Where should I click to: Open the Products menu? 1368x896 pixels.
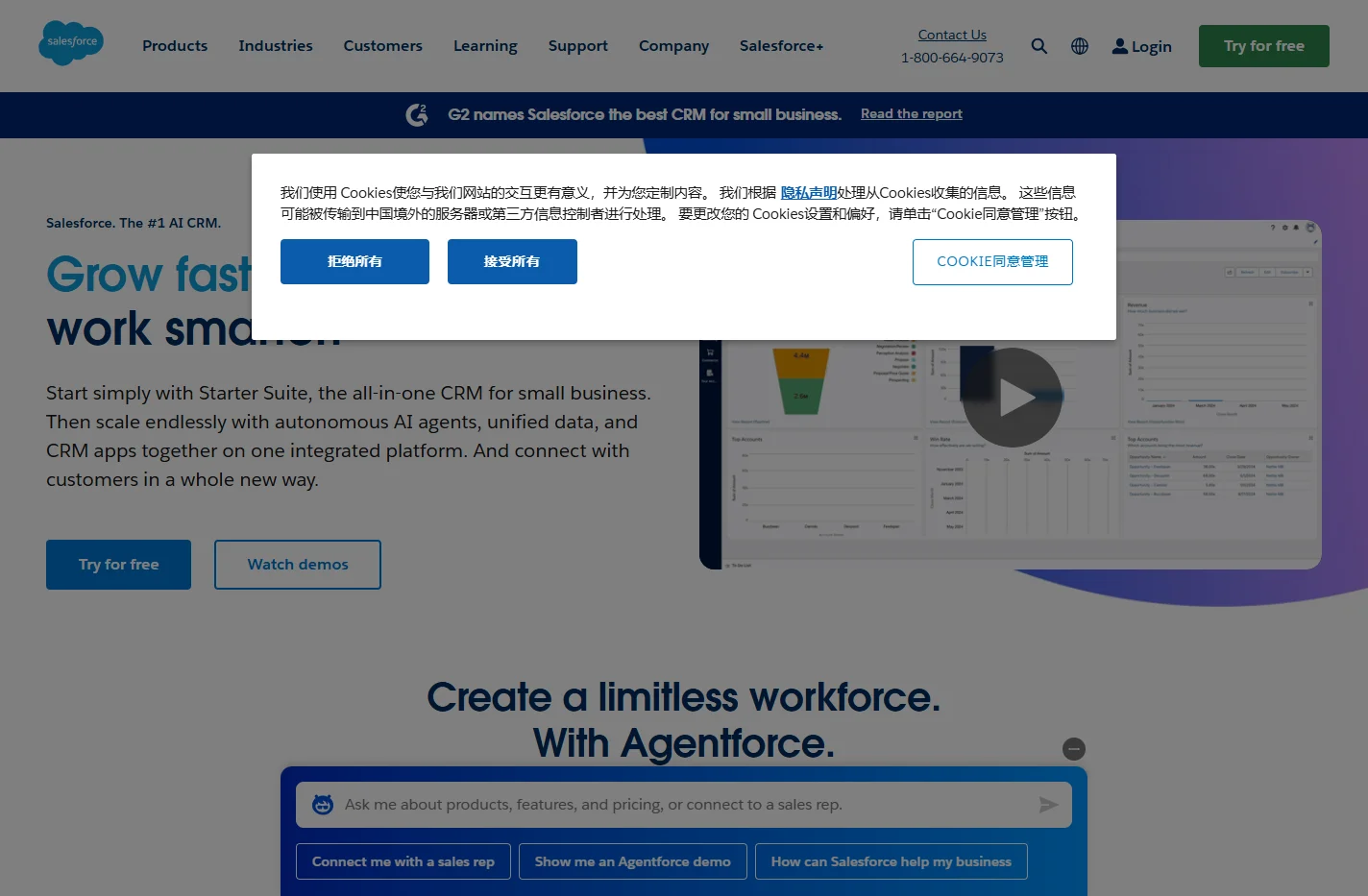click(x=175, y=46)
